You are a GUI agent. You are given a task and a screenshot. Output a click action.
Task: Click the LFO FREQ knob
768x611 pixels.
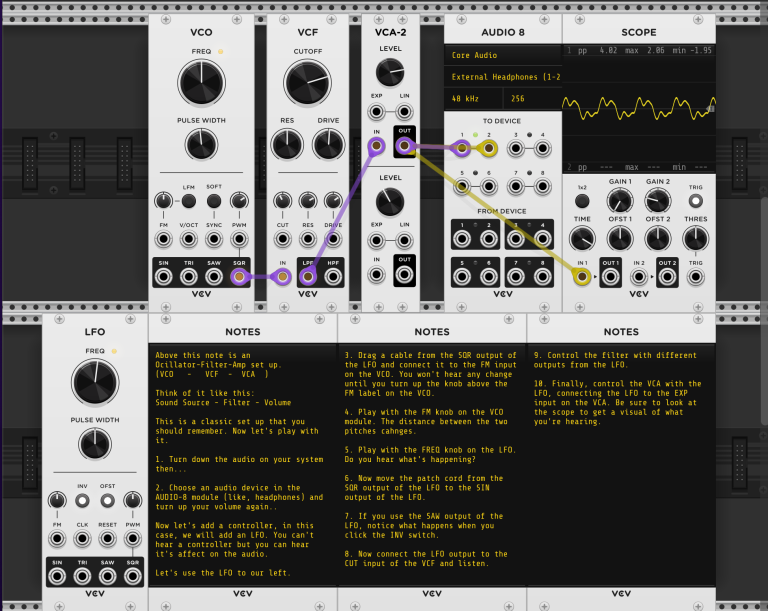95,382
